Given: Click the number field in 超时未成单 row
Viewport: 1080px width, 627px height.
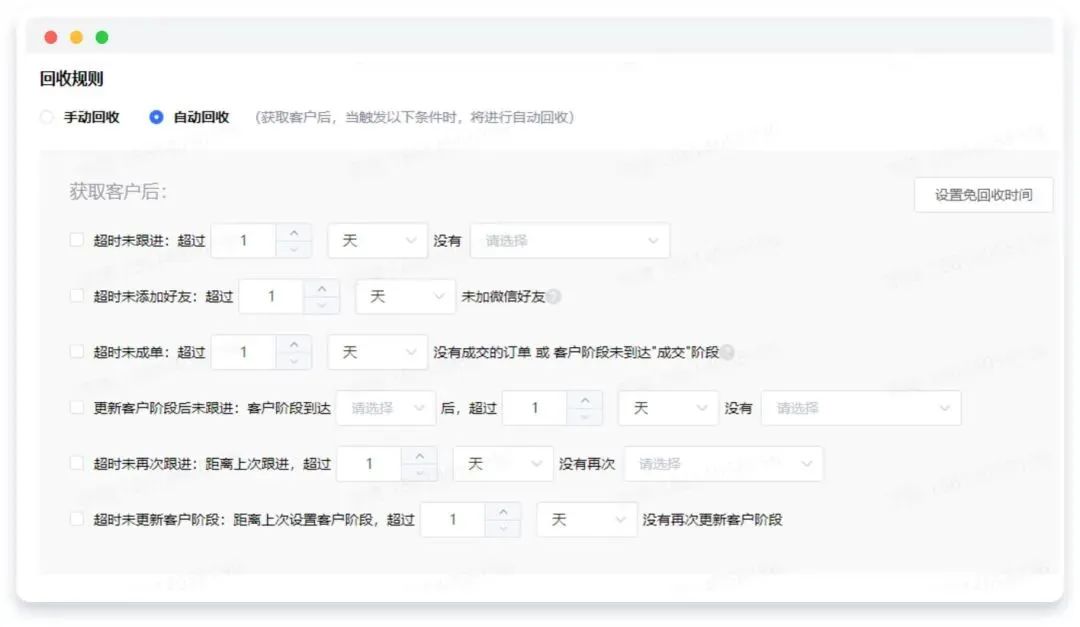Looking at the screenshot, I should [244, 352].
